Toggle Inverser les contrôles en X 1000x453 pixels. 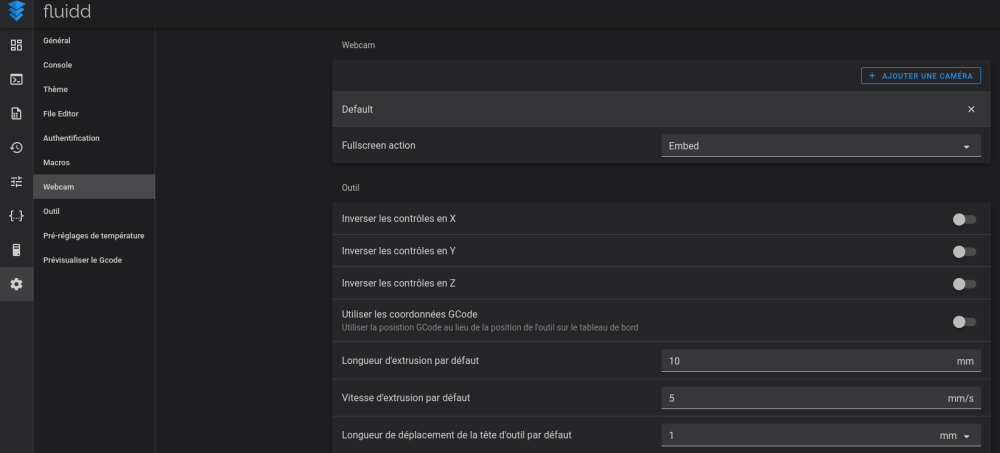point(964,219)
